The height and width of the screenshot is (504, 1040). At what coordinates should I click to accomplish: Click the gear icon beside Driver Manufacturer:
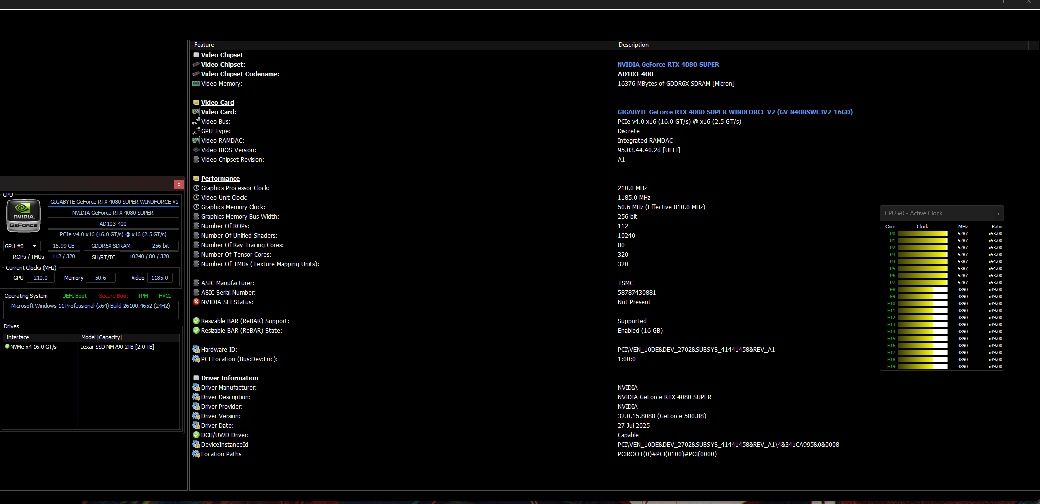[196, 387]
